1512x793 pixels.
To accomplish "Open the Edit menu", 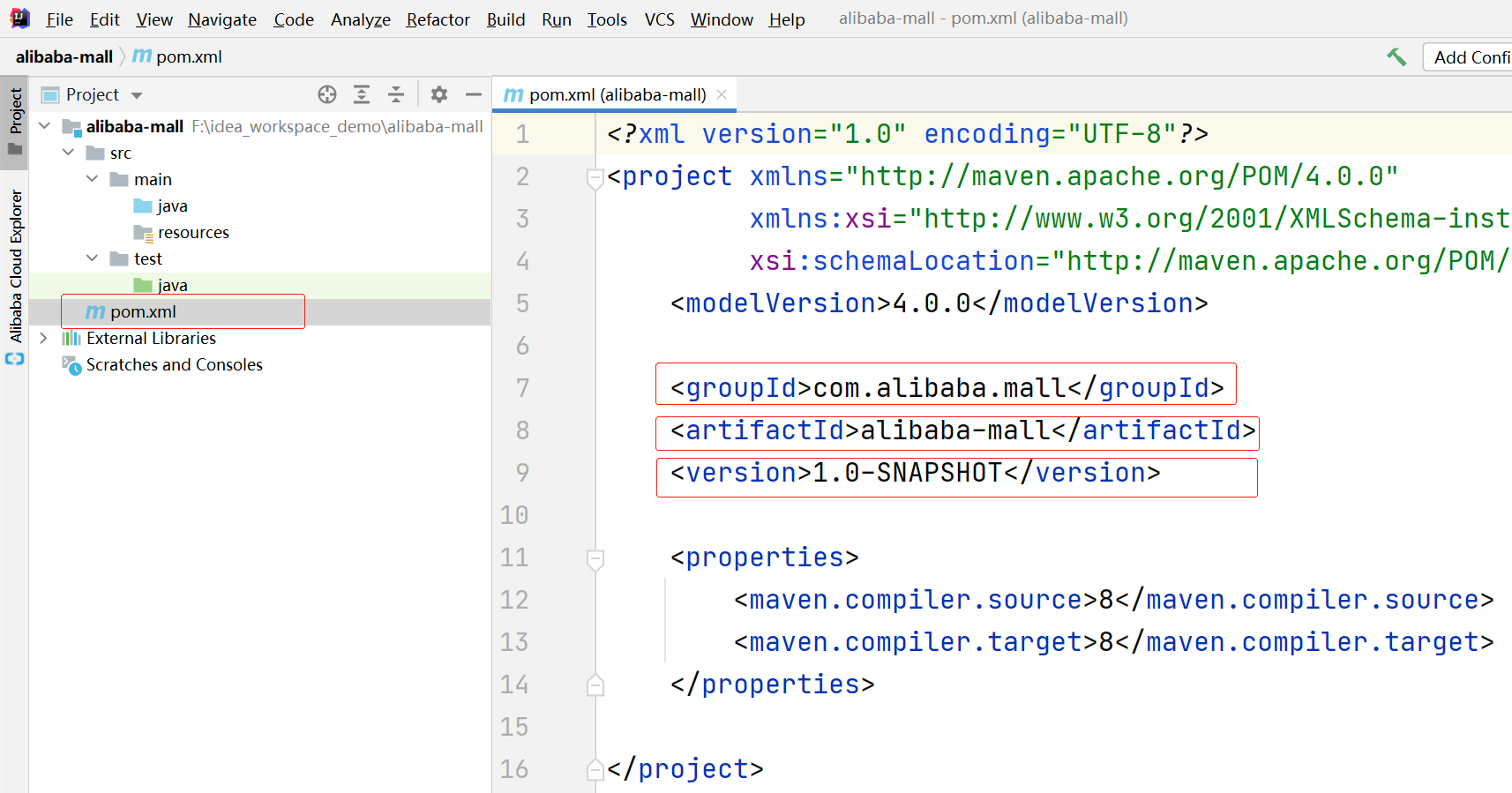I will pyautogui.click(x=105, y=19).
